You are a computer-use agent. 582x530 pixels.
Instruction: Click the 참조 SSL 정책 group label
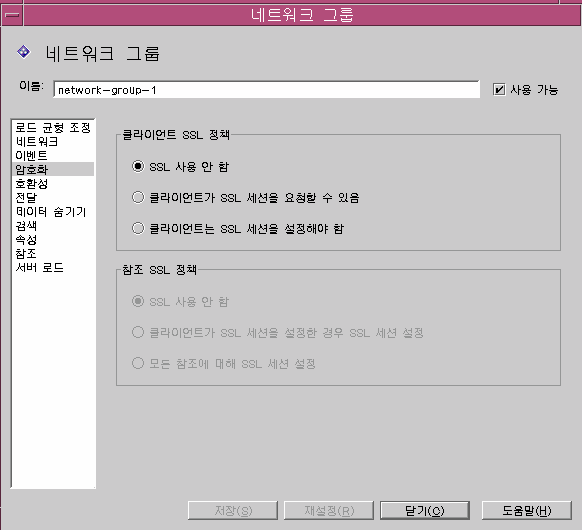pyautogui.click(x=159, y=269)
